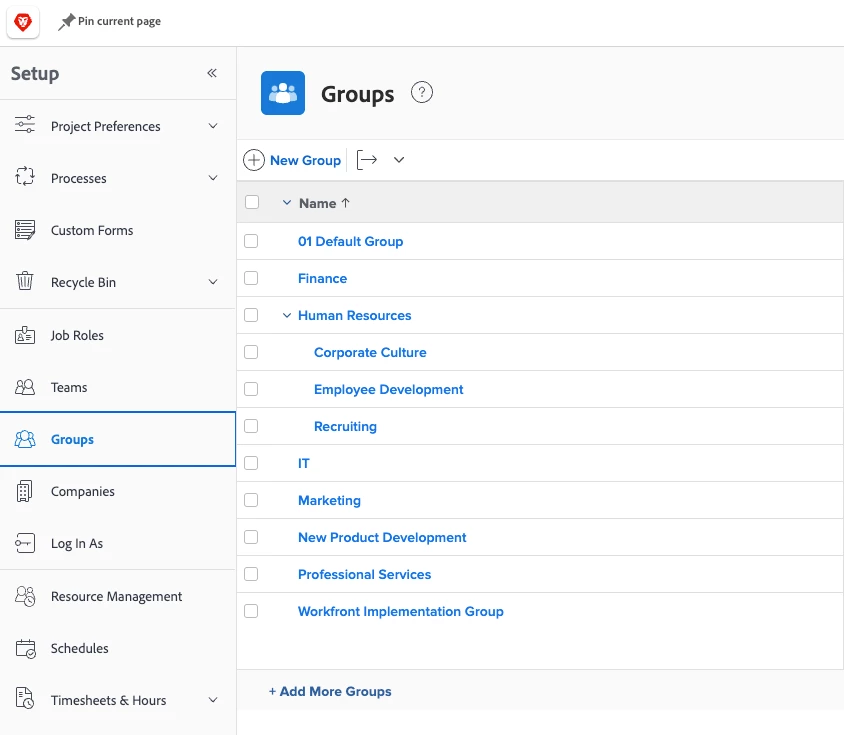Check the Workfront Implementation Group checkbox

pyautogui.click(x=251, y=611)
